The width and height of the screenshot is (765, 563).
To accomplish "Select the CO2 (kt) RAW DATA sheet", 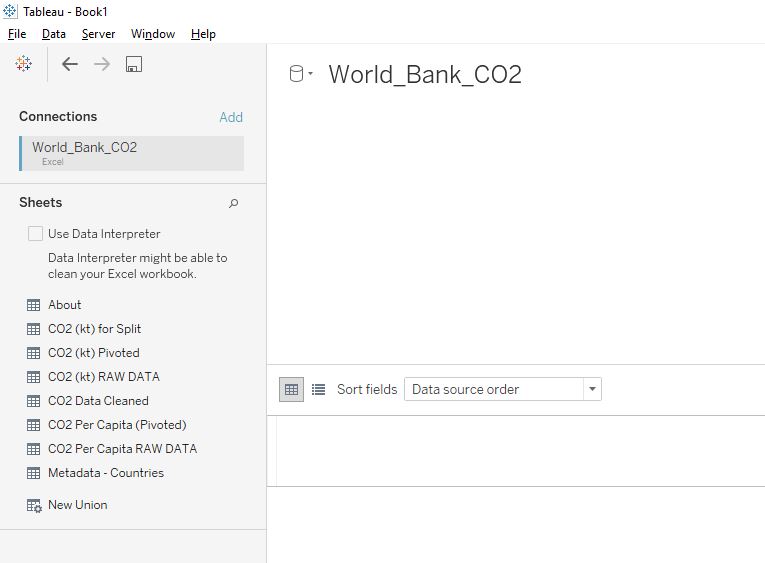I will click(x=104, y=377).
